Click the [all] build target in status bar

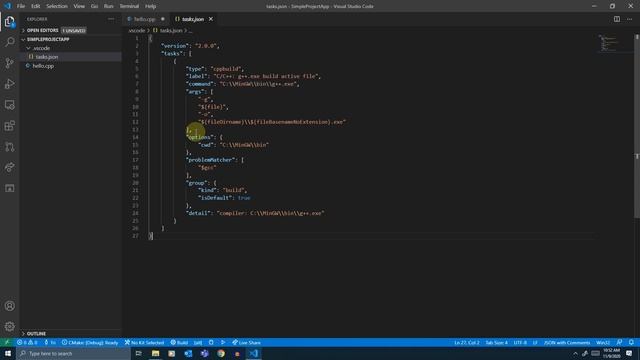[x=198, y=342]
